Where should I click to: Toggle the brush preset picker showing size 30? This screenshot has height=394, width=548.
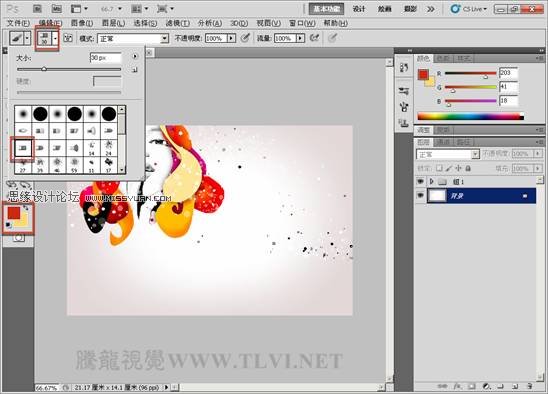pyautogui.click(x=48, y=38)
